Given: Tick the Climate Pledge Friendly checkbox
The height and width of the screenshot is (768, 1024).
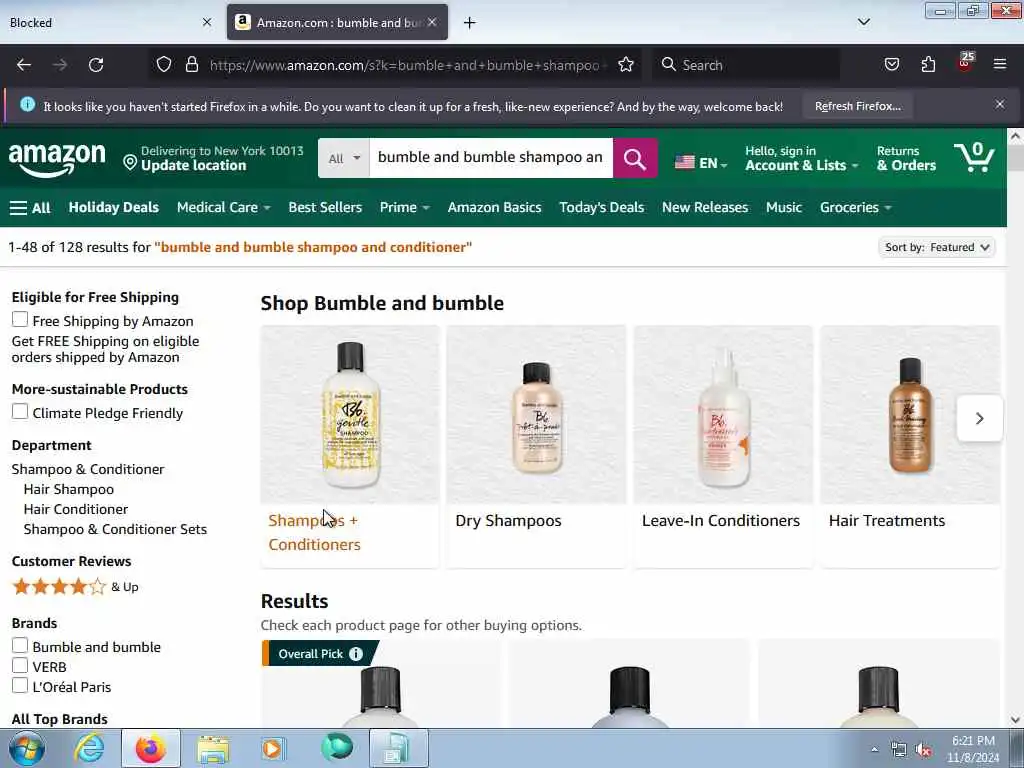Looking at the screenshot, I should [20, 411].
